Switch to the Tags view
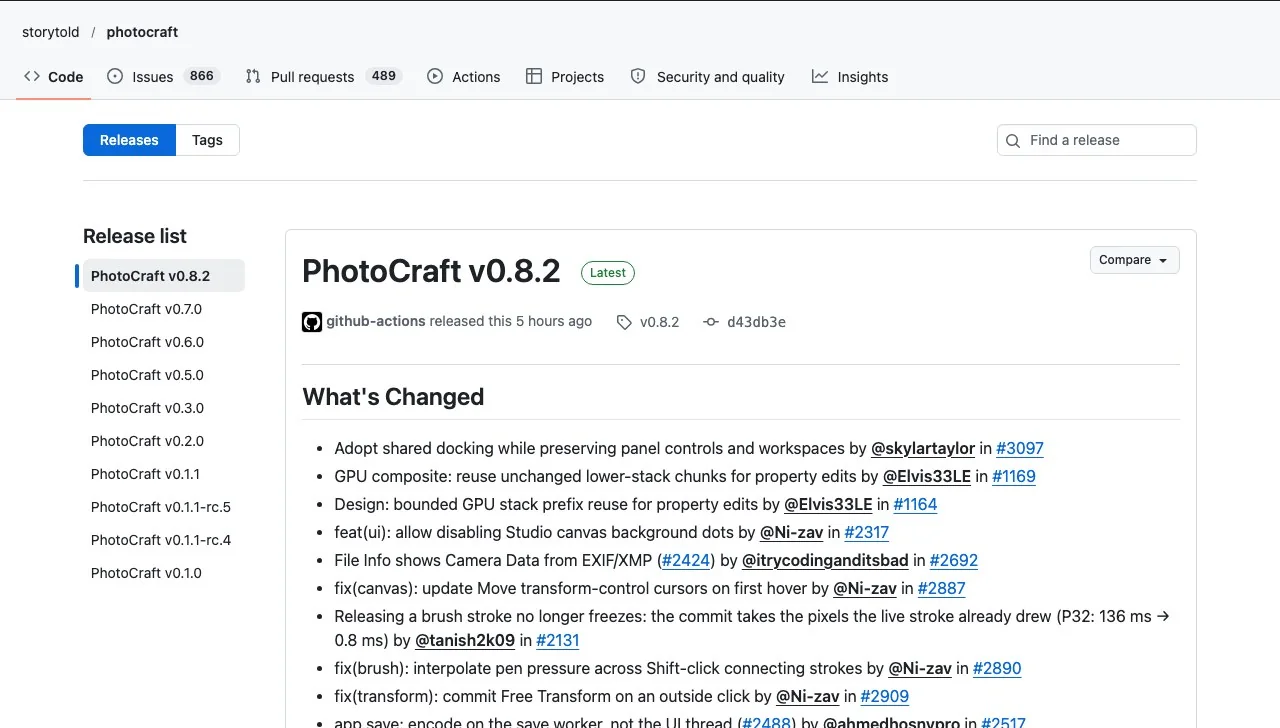The image size is (1280, 728). [x=207, y=140]
